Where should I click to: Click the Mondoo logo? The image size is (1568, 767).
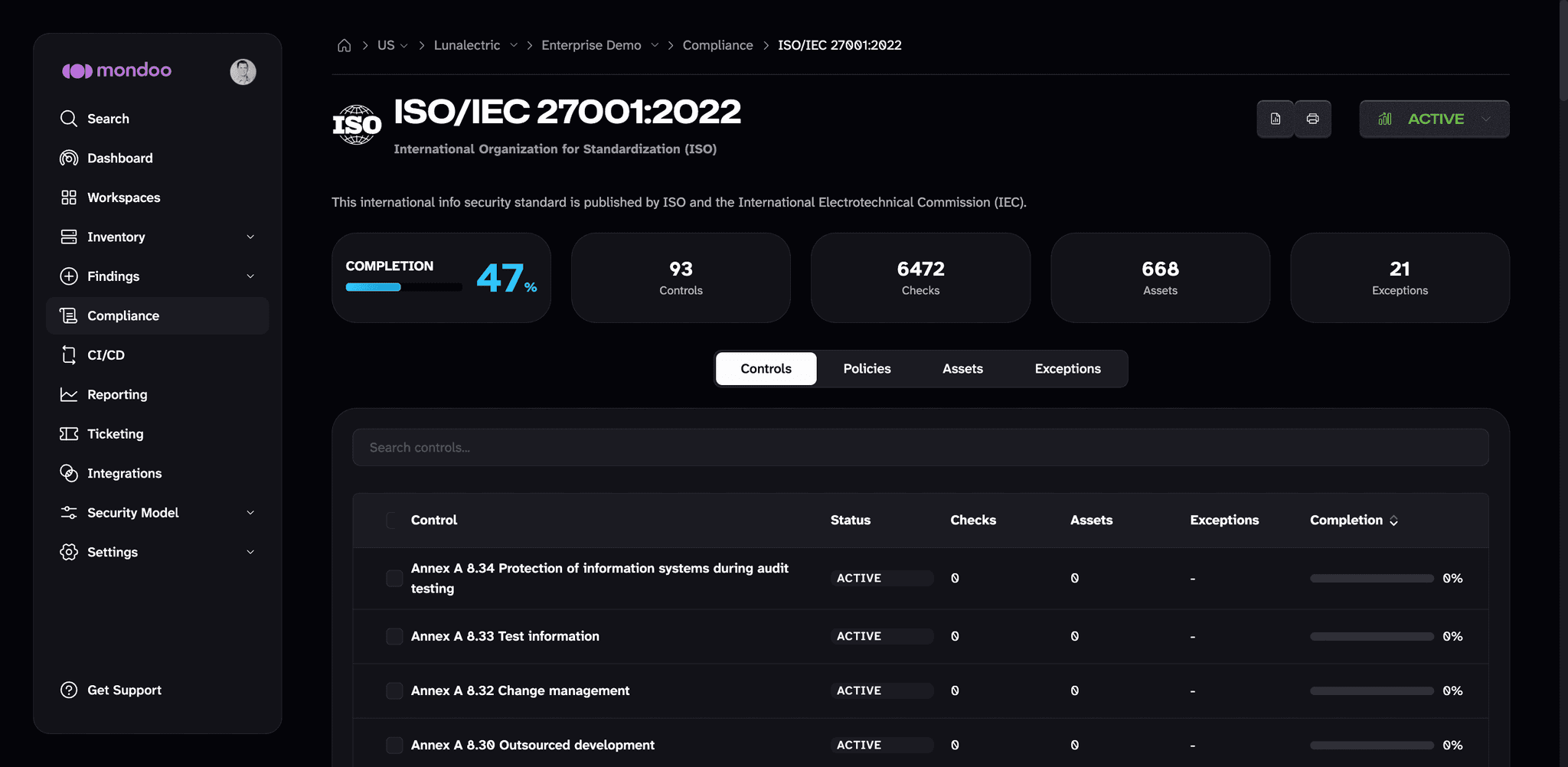pos(117,70)
